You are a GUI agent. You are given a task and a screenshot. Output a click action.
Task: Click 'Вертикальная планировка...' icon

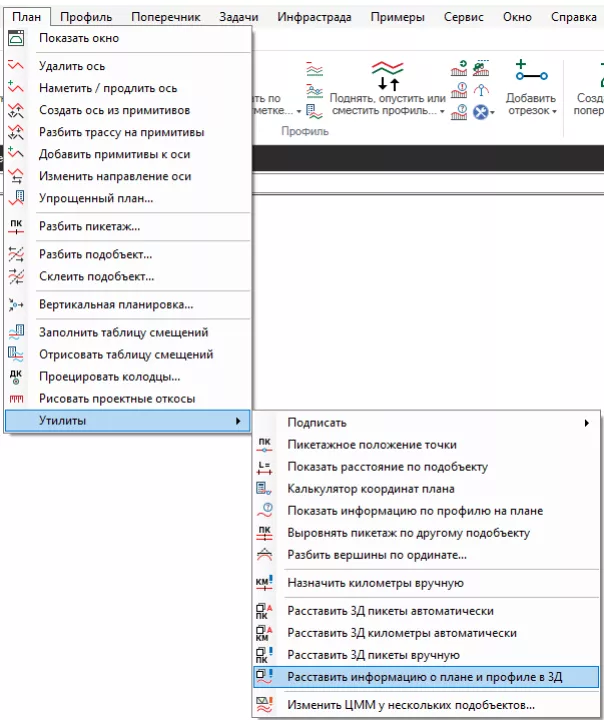pyautogui.click(x=15, y=304)
